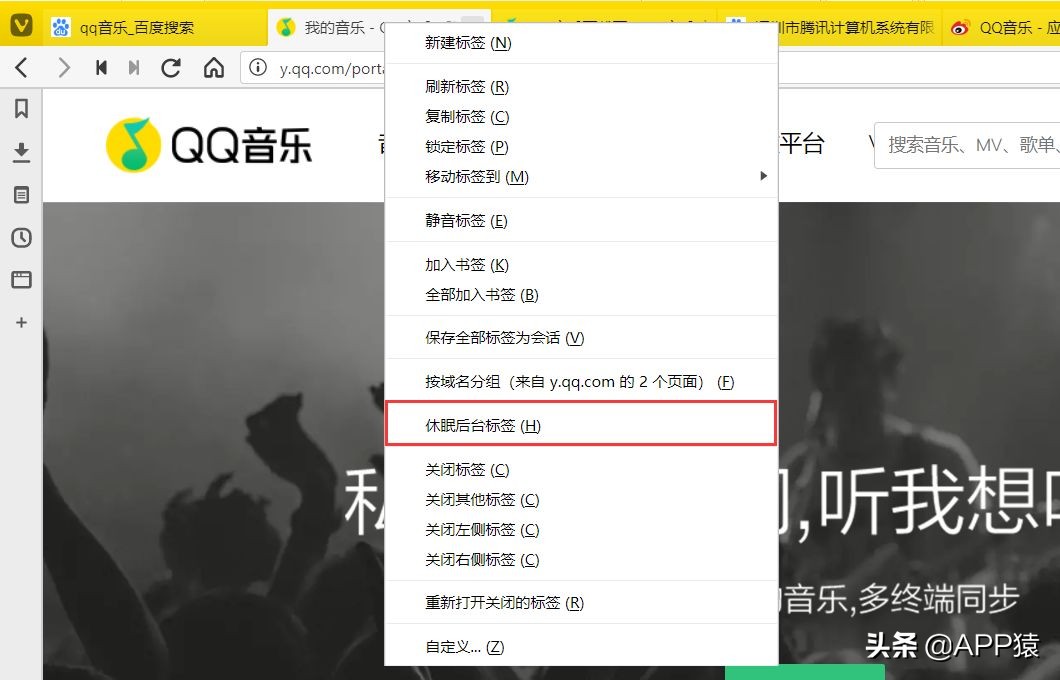Image resolution: width=1060 pixels, height=680 pixels.
Task: Open the bookmarks panel in the sidebar
Action: [x=21, y=109]
